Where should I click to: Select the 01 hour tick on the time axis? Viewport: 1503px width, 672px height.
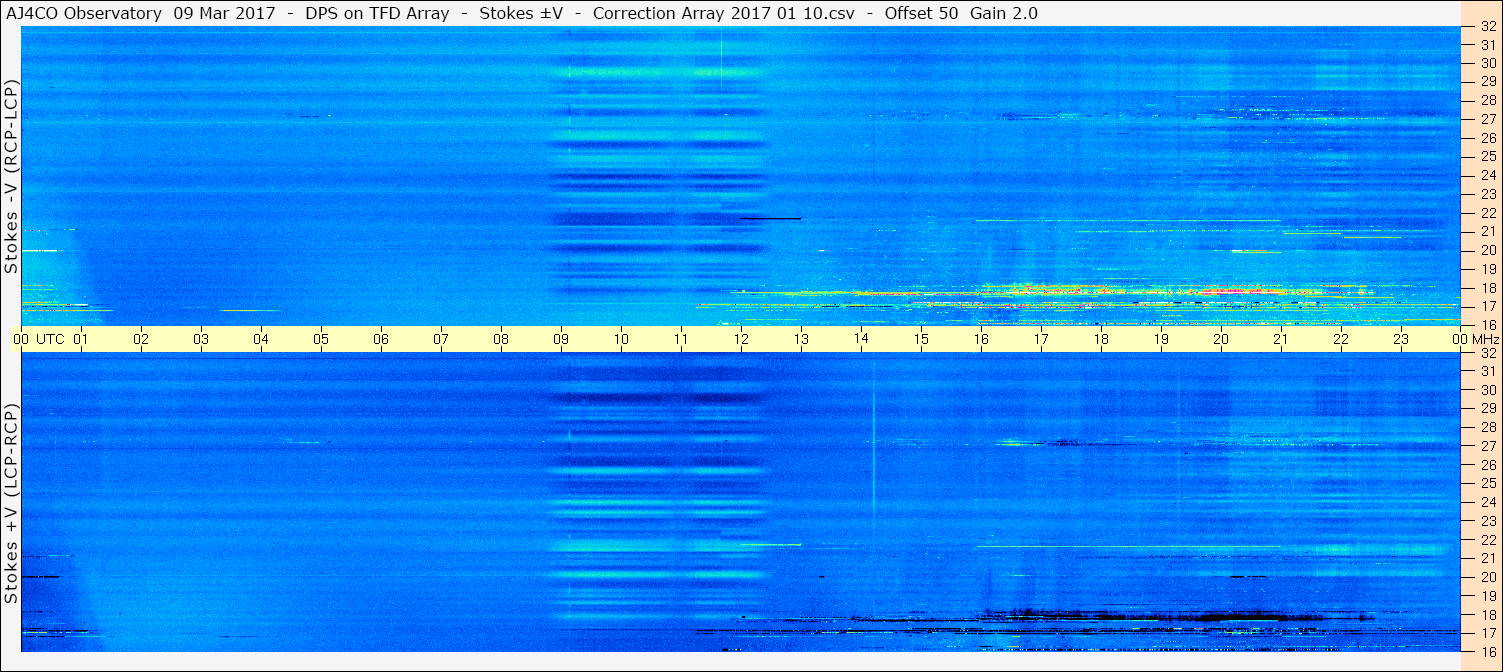click(81, 340)
